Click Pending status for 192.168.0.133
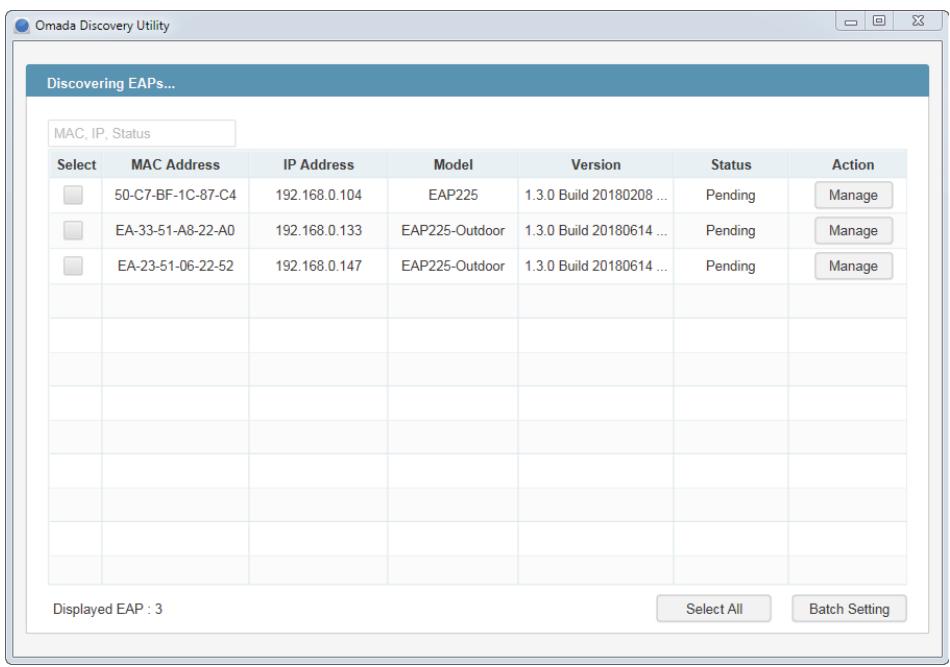This screenshot has width=950, height=667. (x=731, y=231)
